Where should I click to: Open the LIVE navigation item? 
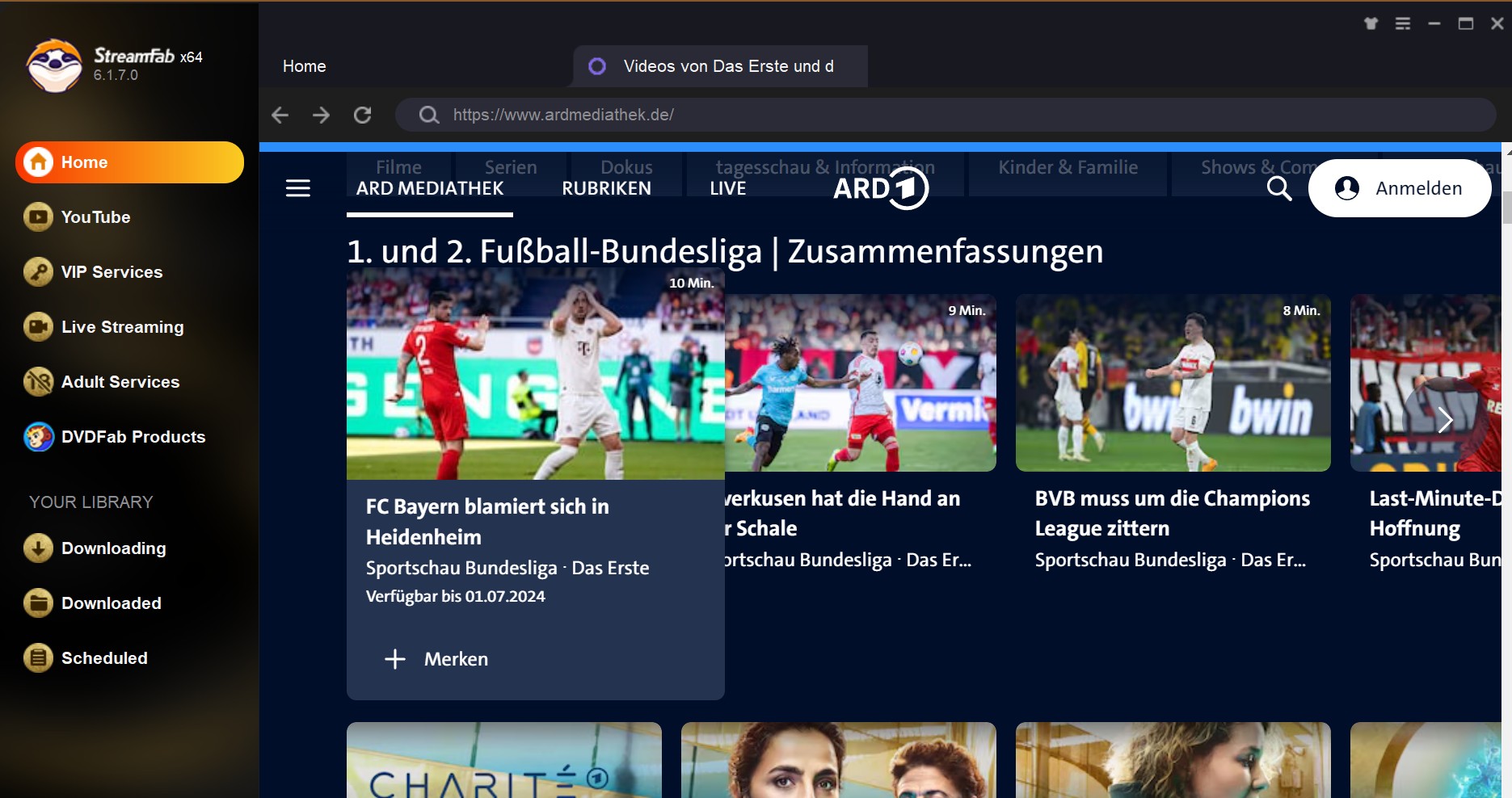(728, 188)
